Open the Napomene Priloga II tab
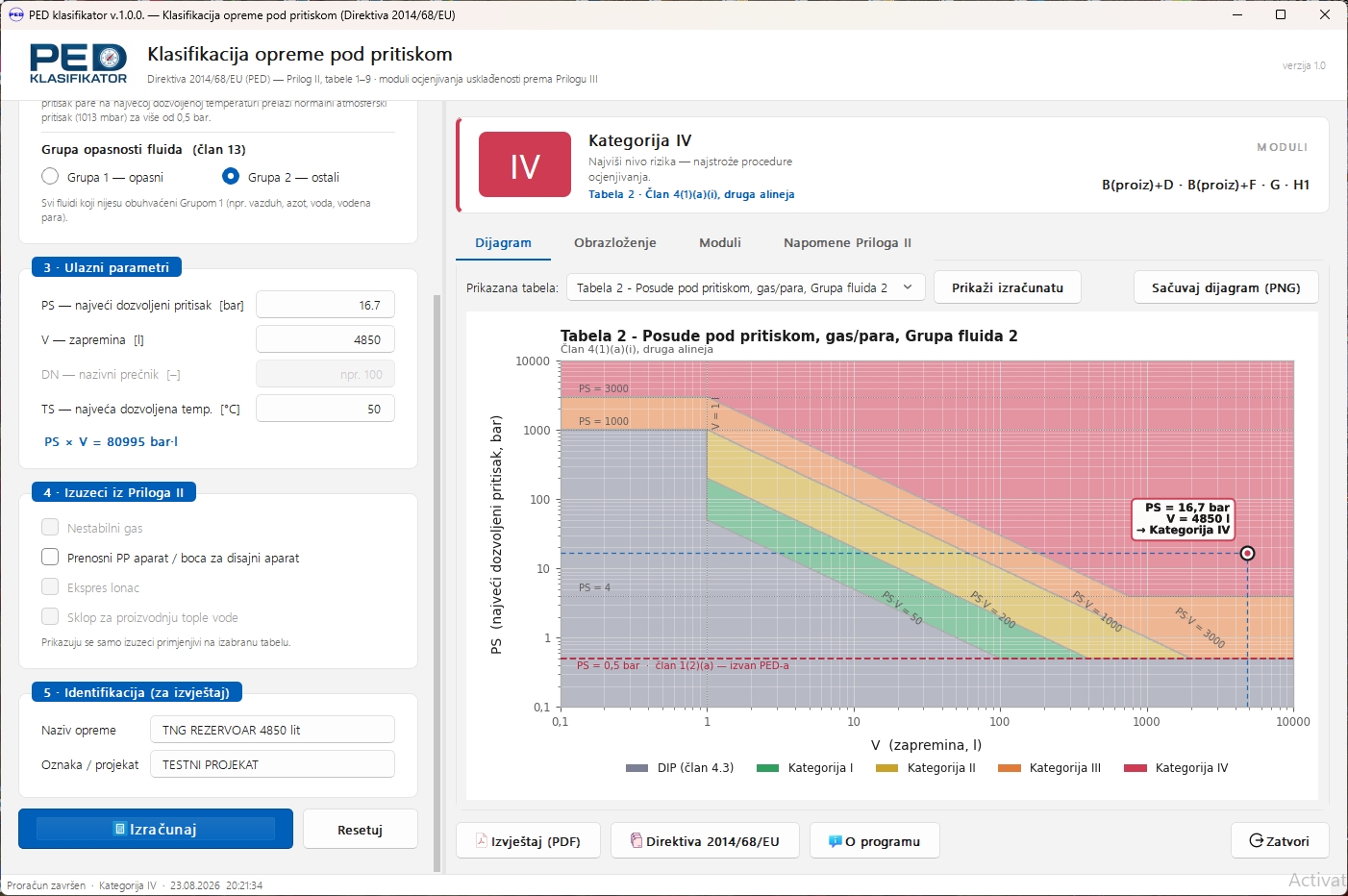This screenshot has height=896, width=1348. (847, 242)
